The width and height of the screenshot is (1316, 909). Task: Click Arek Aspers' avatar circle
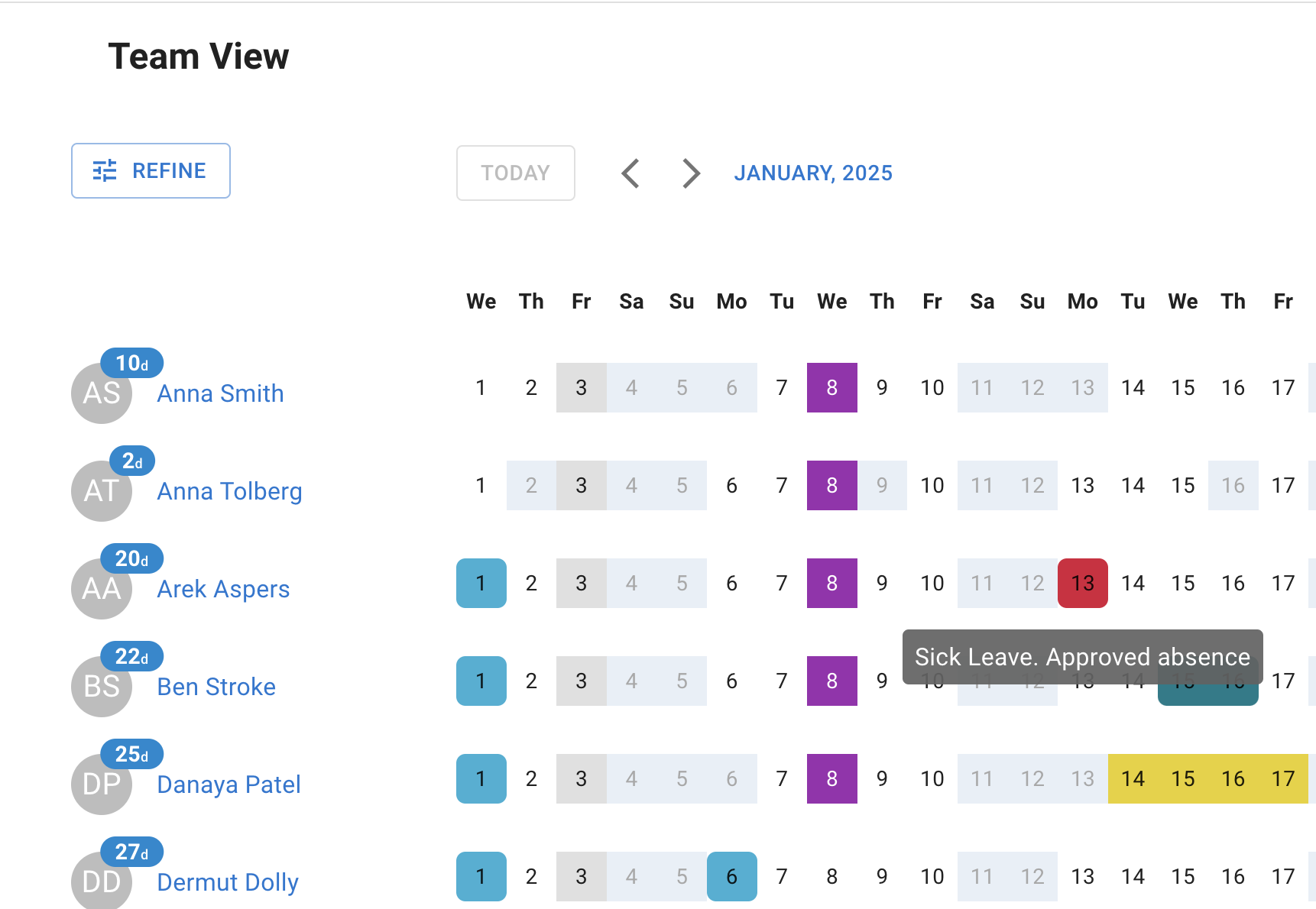coord(101,589)
